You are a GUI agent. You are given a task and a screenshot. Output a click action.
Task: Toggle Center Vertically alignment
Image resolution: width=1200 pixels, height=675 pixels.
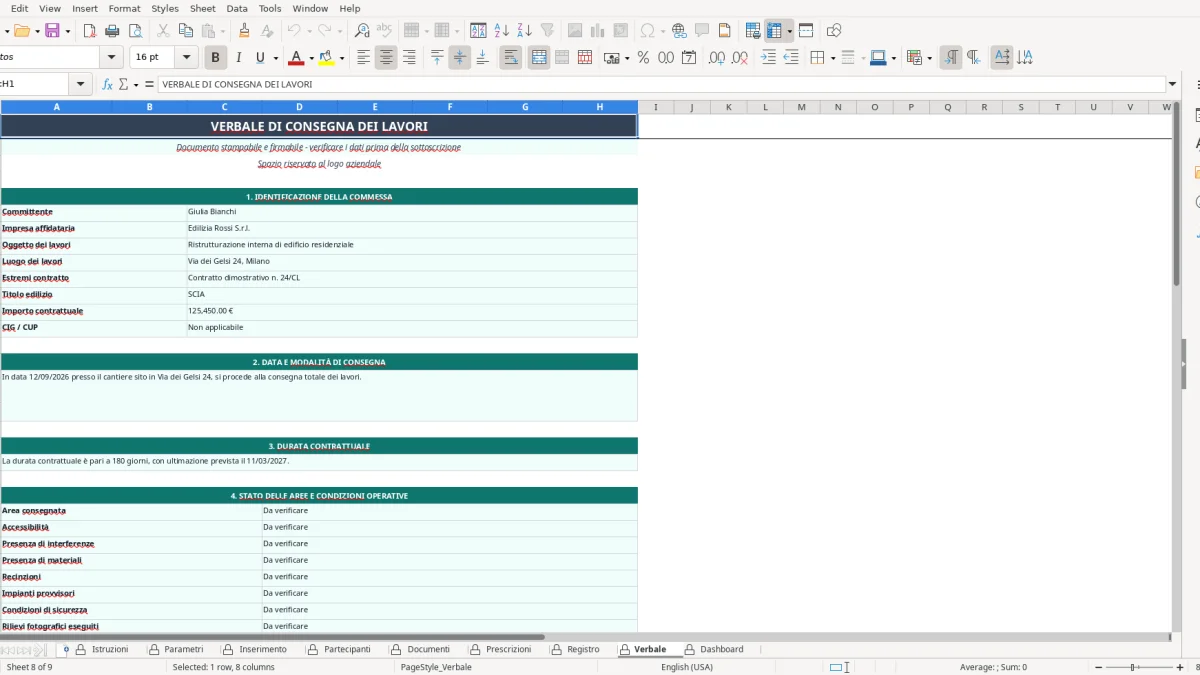[x=460, y=58]
